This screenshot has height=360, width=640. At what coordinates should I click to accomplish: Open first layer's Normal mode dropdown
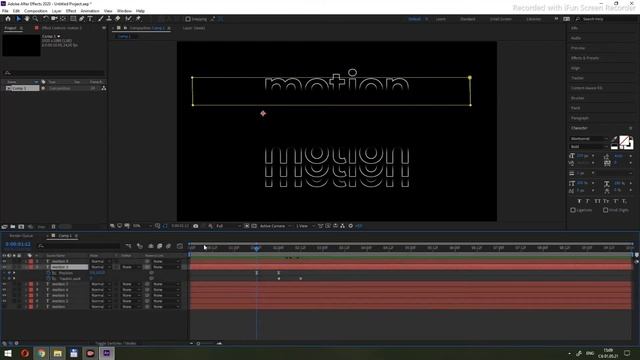click(100, 261)
